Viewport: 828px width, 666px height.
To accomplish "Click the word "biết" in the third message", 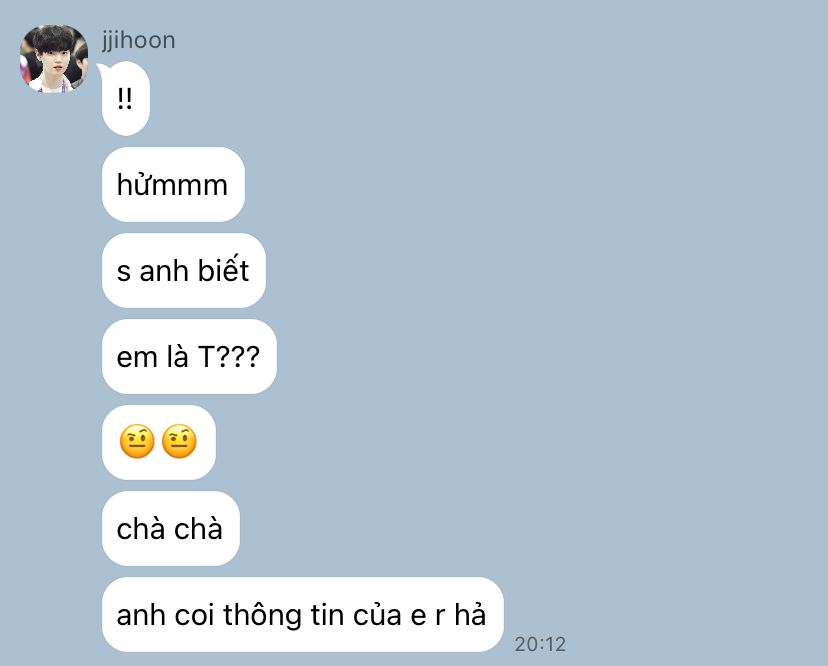I will (x=223, y=269).
